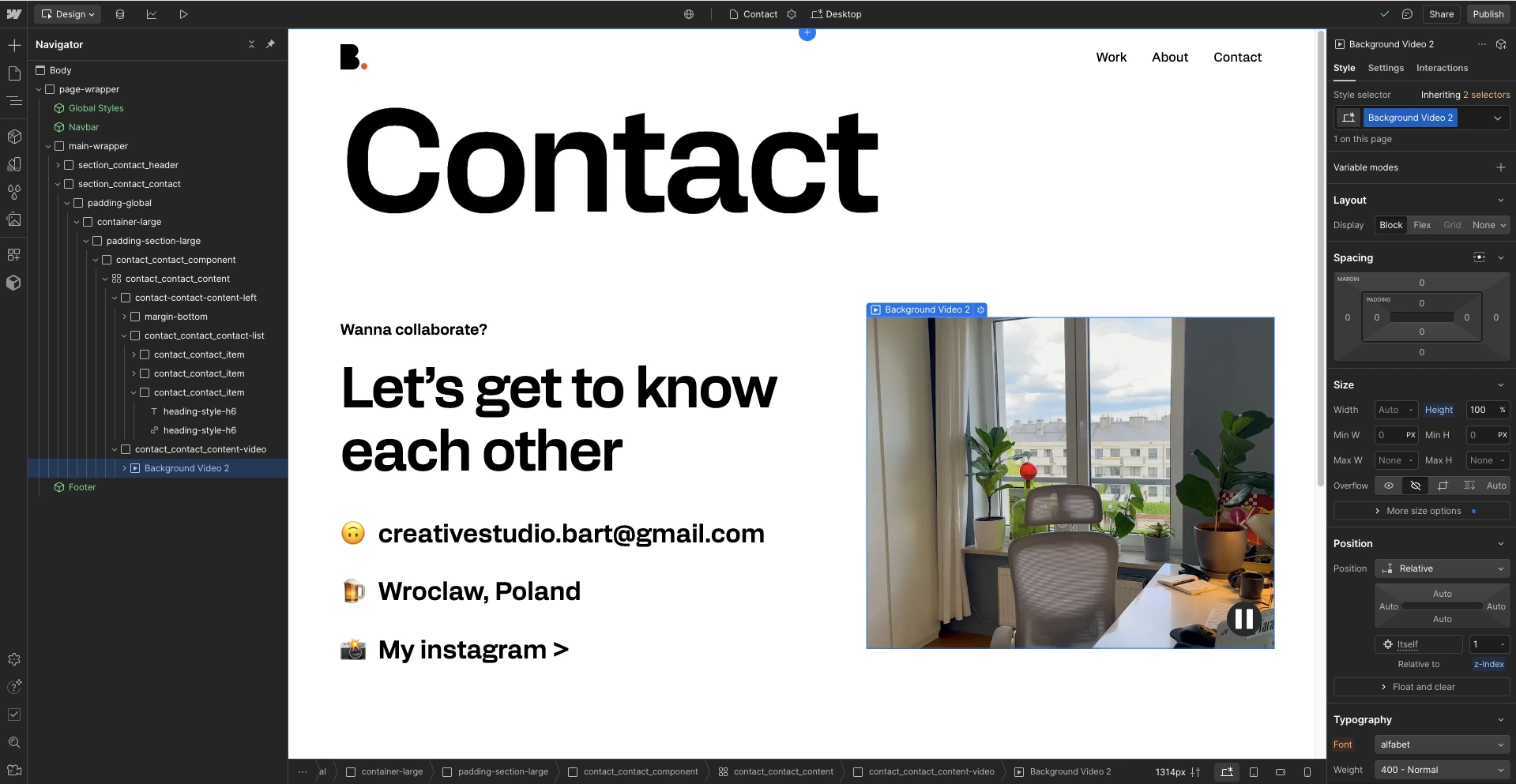
Task: Open the Insights chart icon
Action: point(152,14)
